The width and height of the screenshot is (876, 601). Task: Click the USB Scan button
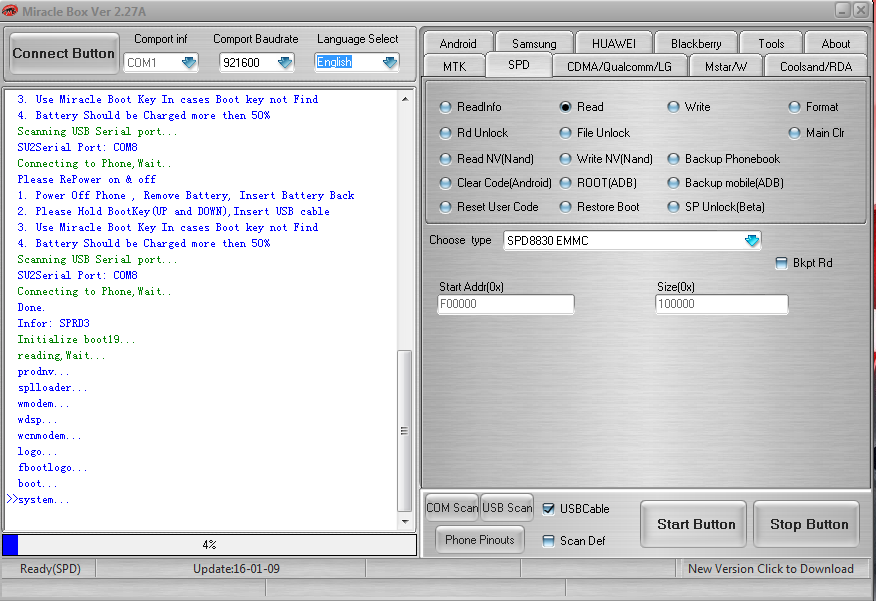coord(507,508)
